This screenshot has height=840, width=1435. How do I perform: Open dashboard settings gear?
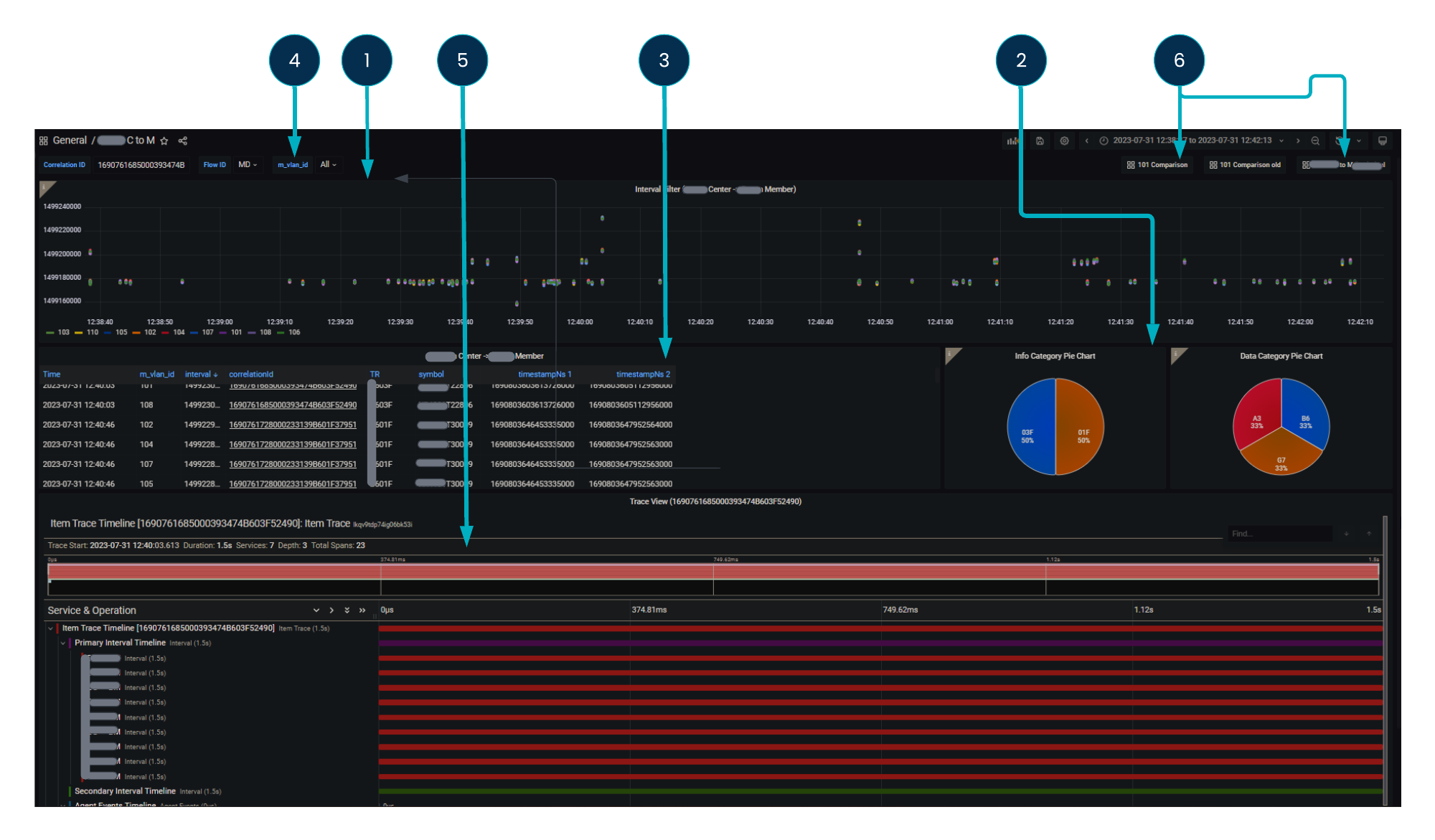click(x=1065, y=141)
